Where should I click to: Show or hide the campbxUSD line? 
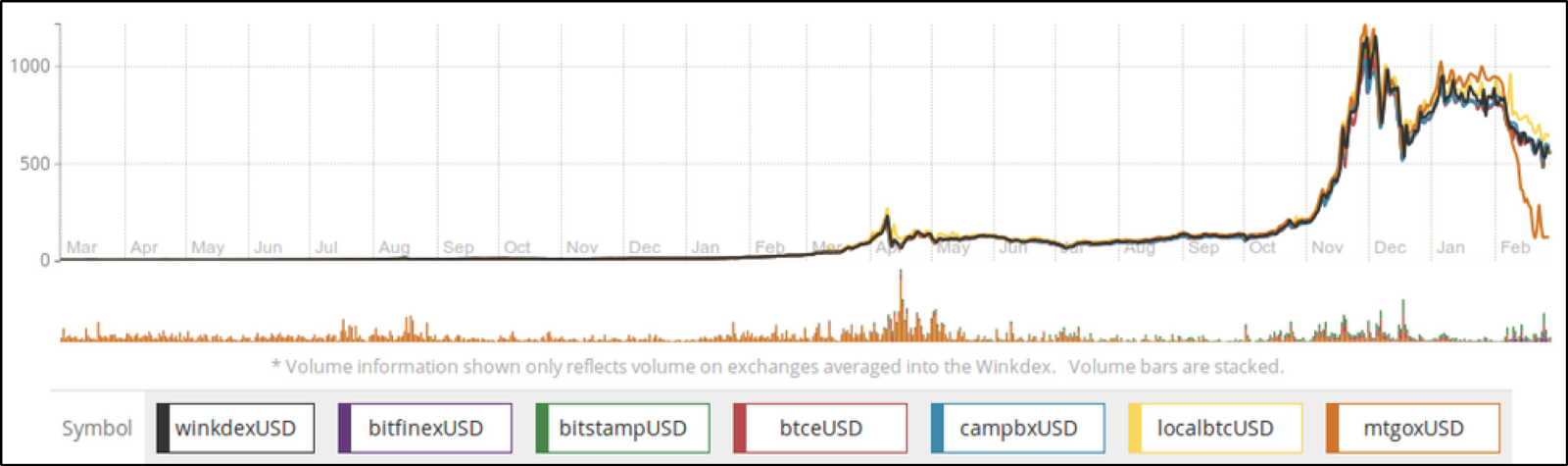pyautogui.click(x=1018, y=429)
